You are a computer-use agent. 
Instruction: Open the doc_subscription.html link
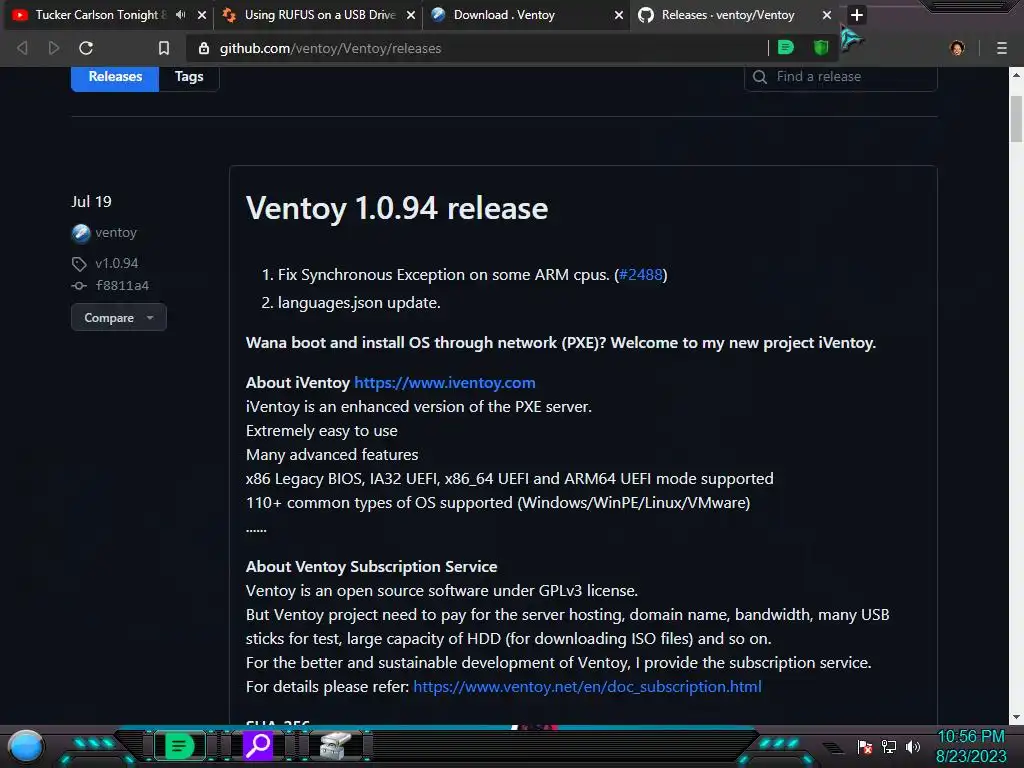point(587,686)
